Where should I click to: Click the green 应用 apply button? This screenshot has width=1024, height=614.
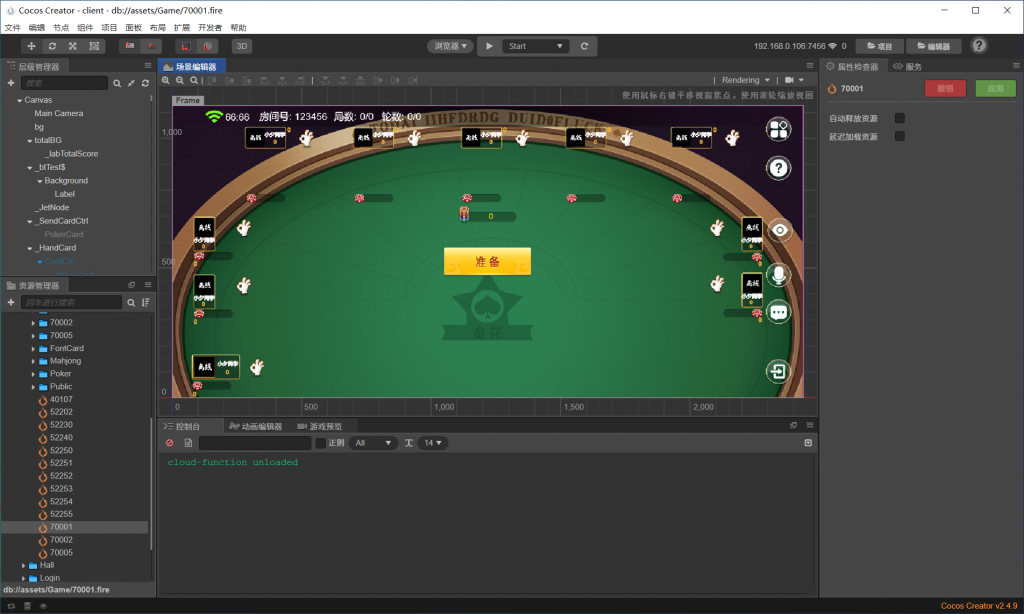tap(995, 88)
